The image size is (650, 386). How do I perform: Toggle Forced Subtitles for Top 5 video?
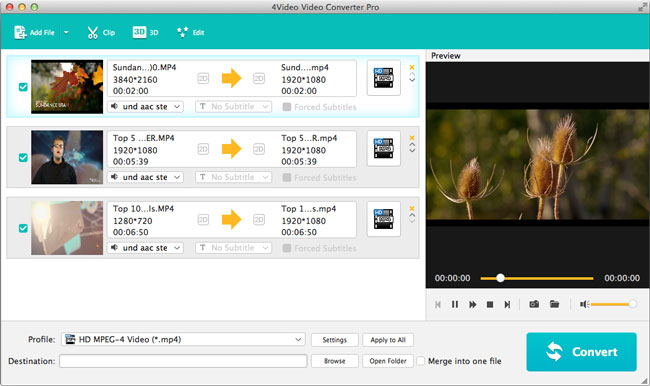tap(286, 177)
